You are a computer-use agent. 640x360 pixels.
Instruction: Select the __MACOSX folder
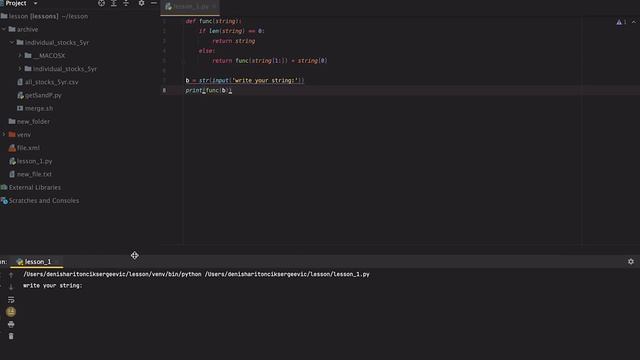tap(45, 56)
